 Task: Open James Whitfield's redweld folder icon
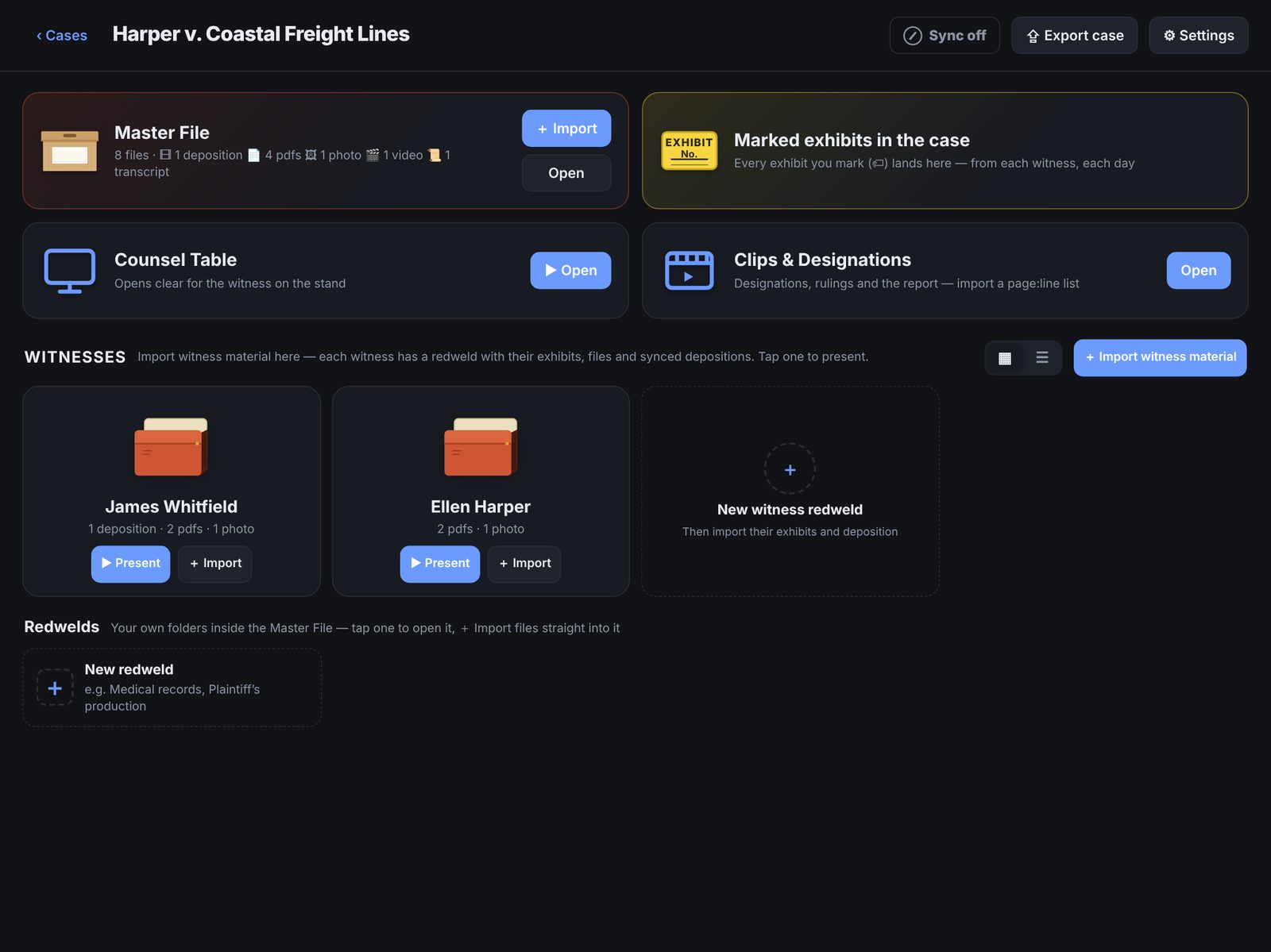(x=171, y=447)
